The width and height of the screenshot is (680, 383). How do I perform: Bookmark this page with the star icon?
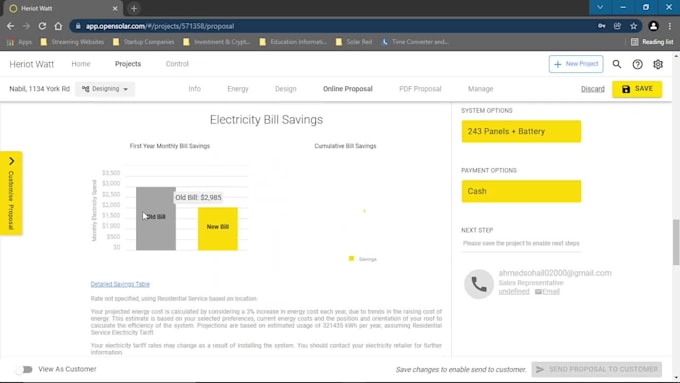click(x=634, y=26)
